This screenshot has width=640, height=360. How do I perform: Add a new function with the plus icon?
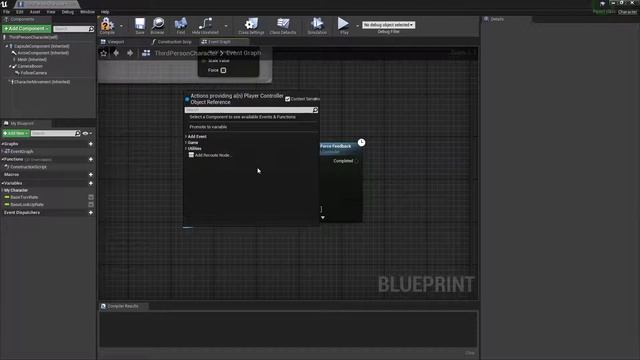(91, 159)
